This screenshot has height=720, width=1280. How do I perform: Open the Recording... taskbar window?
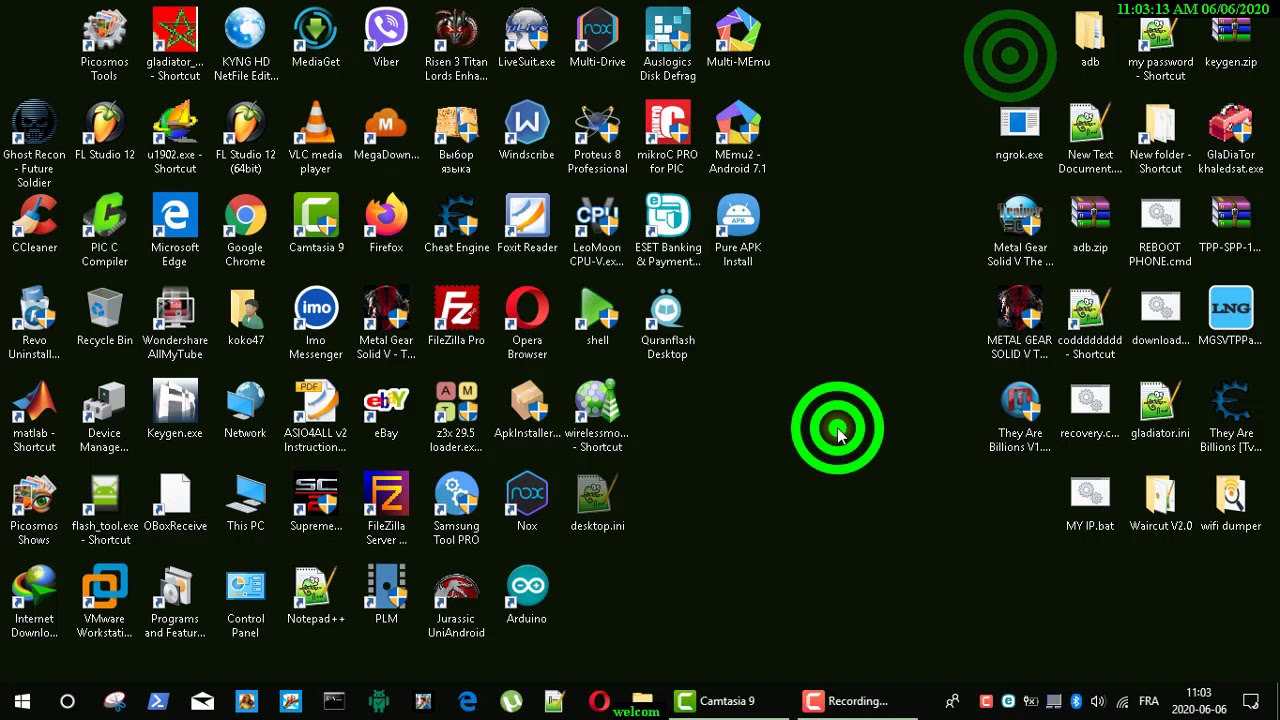tap(857, 701)
